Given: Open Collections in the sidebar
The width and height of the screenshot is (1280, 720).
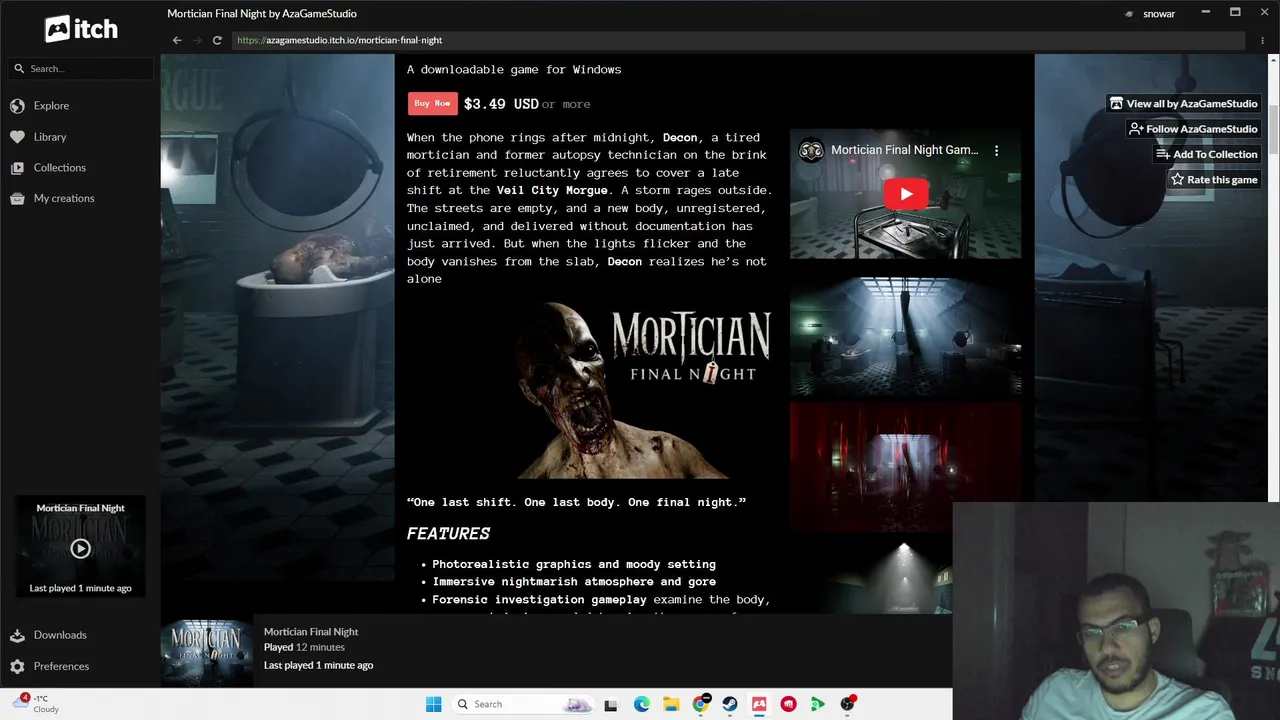Looking at the screenshot, I should [60, 168].
